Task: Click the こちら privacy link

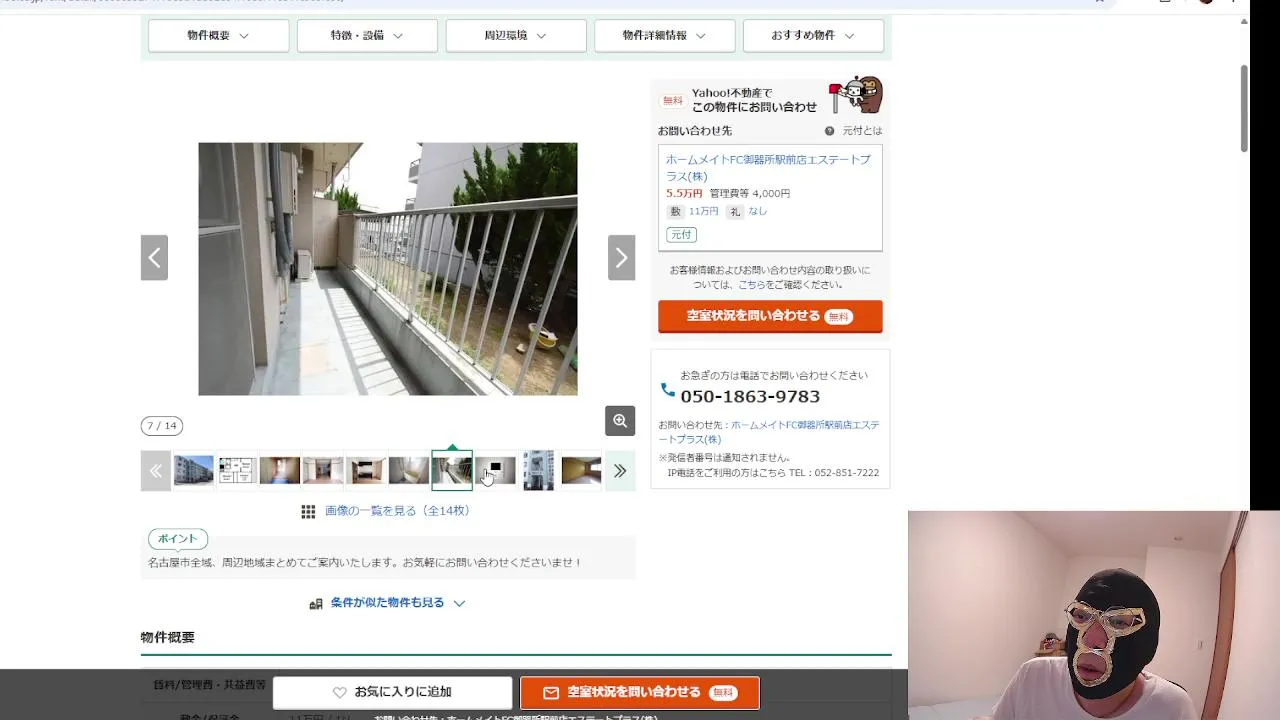Action: click(x=752, y=285)
